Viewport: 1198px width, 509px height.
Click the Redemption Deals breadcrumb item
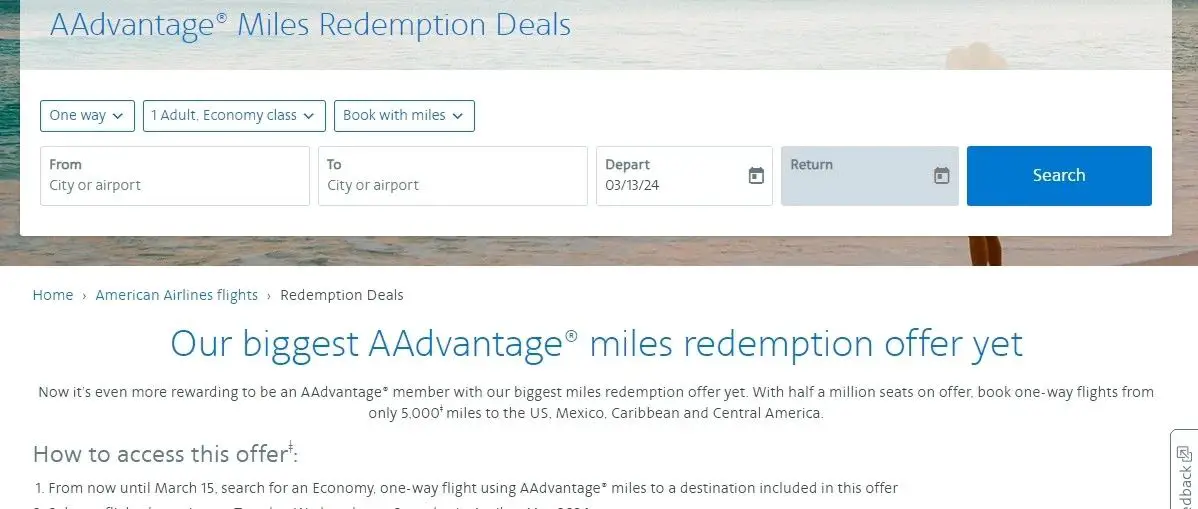tap(342, 295)
